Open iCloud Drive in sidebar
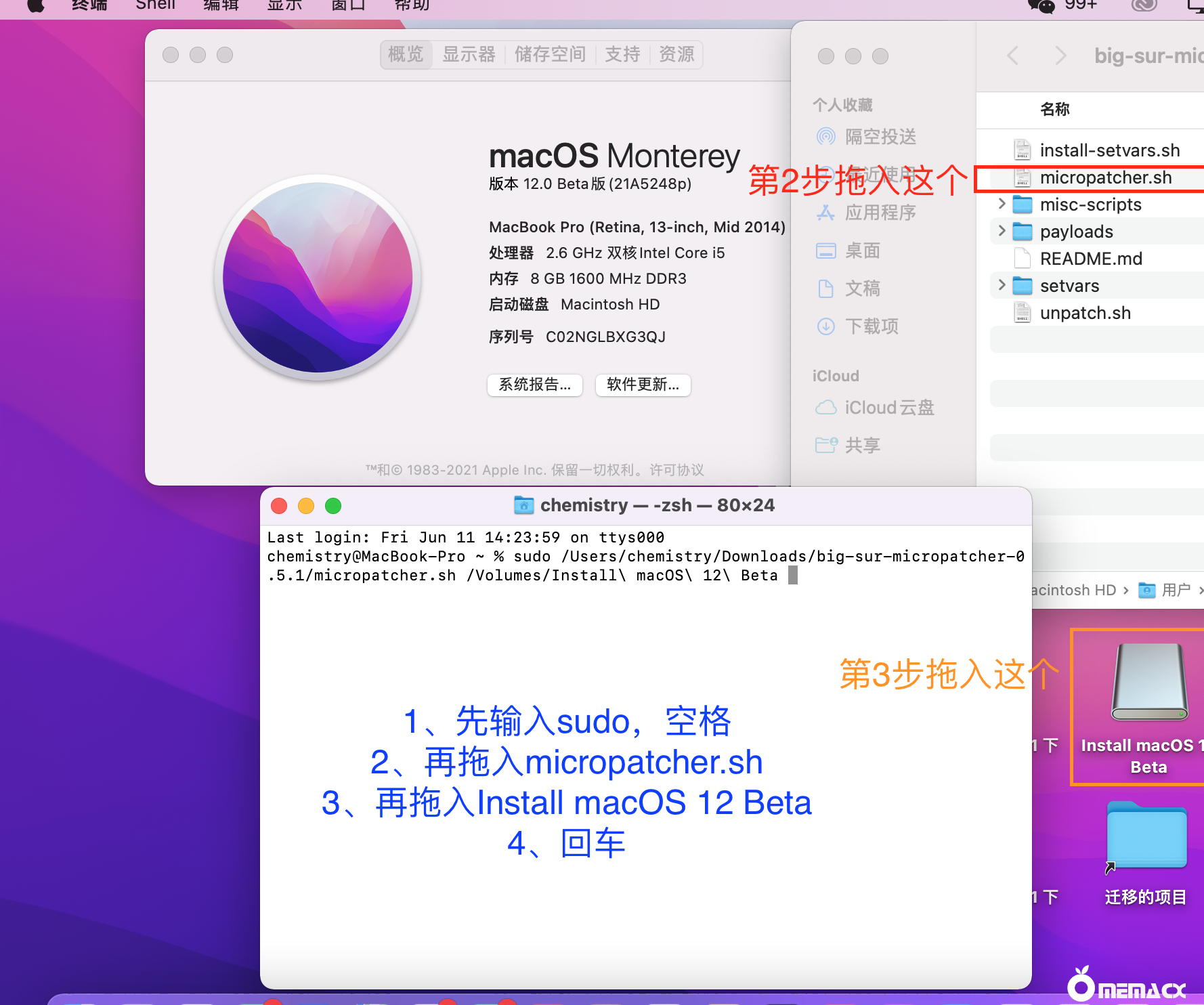1204x1005 pixels. (888, 408)
